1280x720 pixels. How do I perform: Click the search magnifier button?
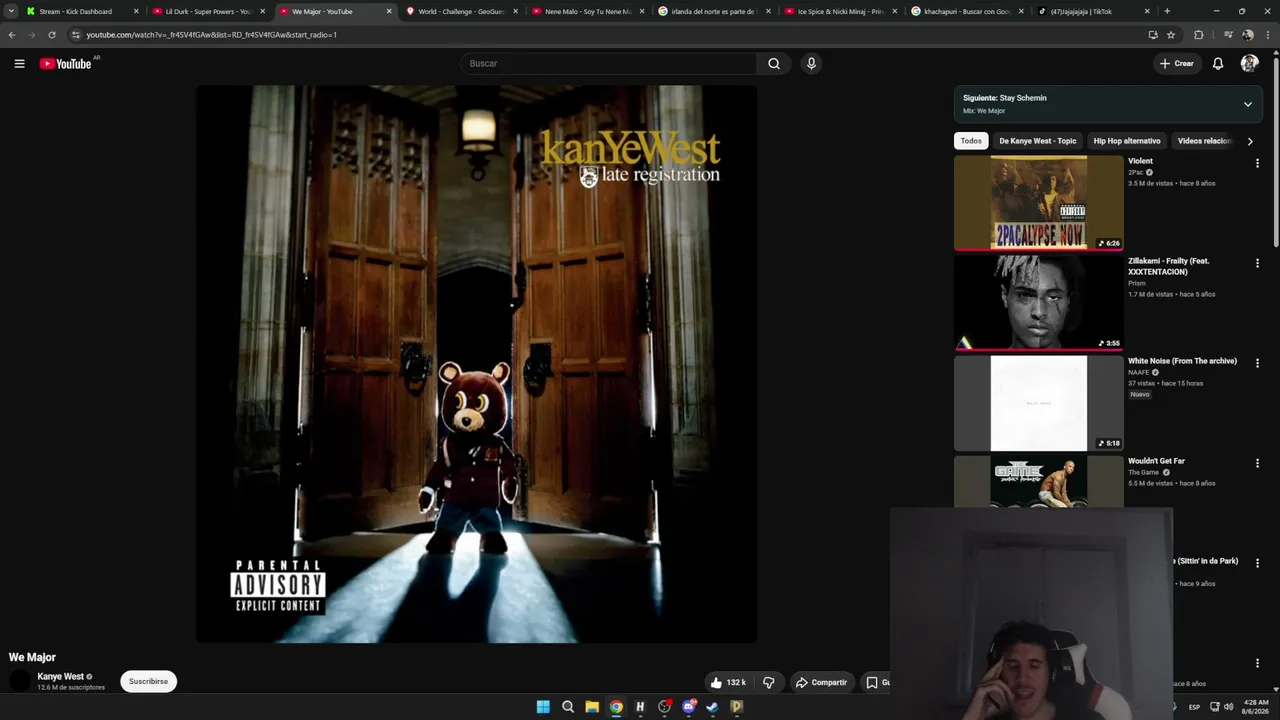point(774,63)
